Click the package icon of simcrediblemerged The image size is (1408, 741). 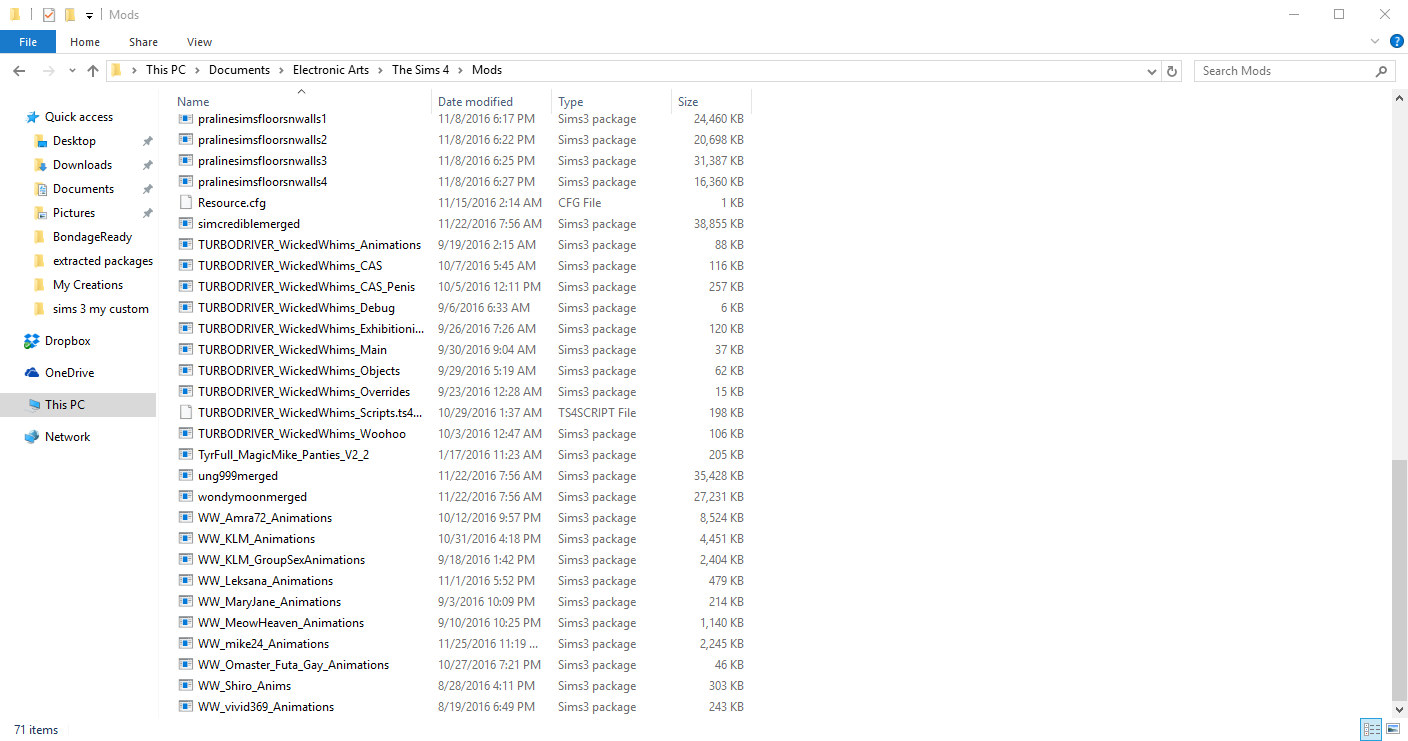pos(185,224)
